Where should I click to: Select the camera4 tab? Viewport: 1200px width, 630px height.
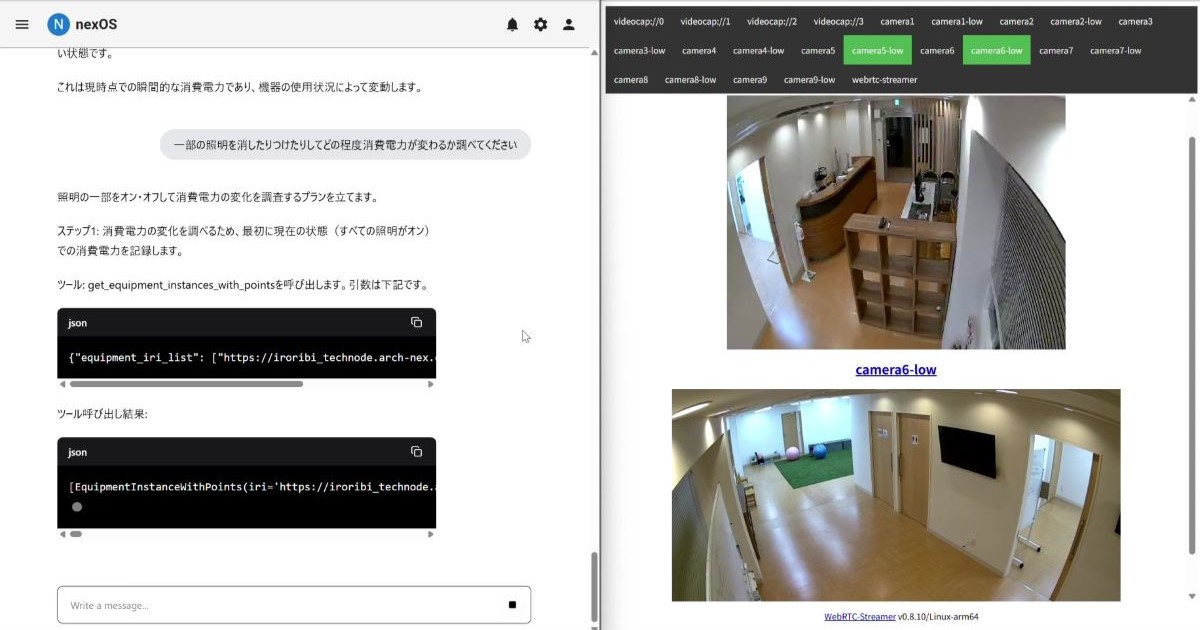tap(699, 50)
